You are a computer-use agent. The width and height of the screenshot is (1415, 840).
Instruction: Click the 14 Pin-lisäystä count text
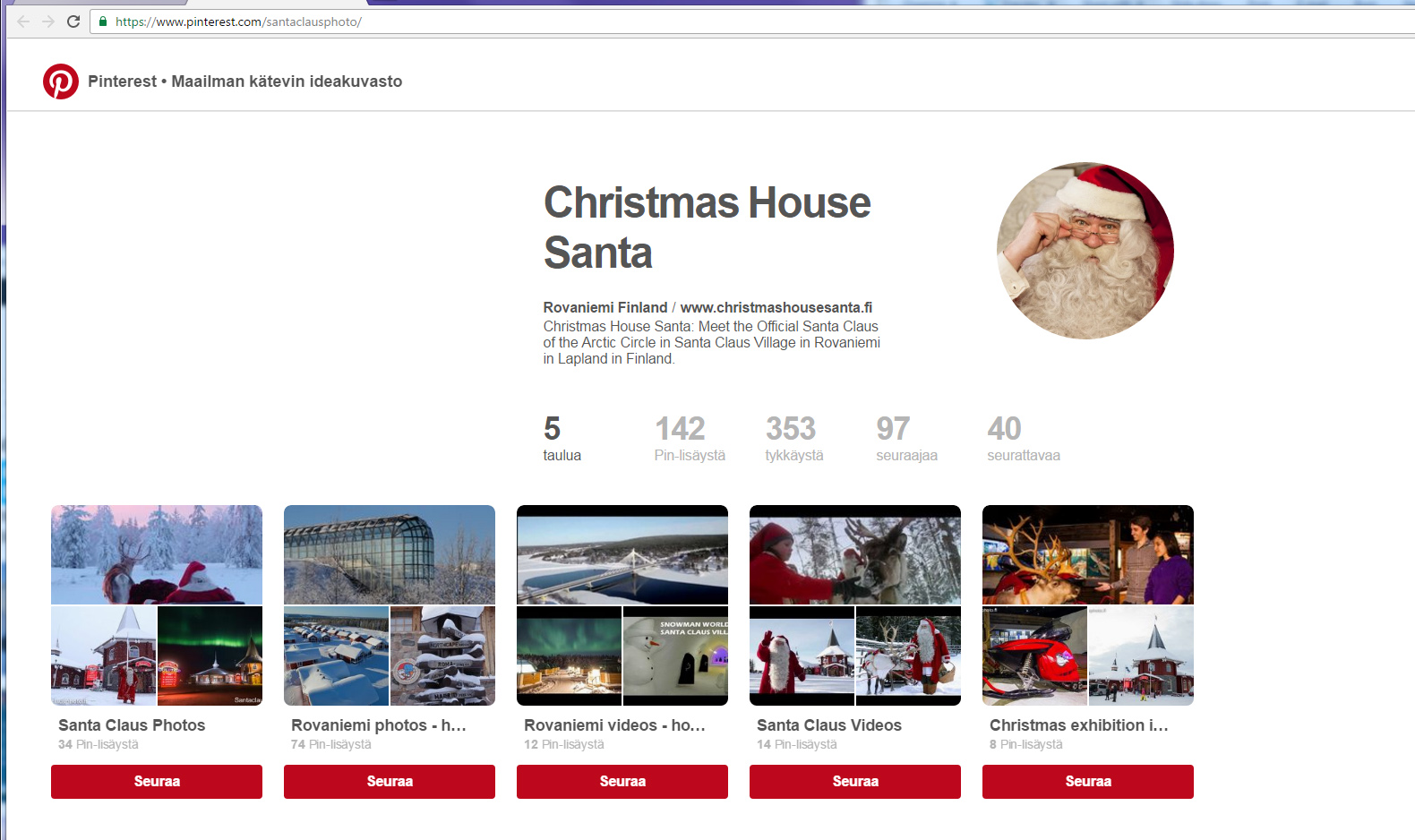pos(797,744)
